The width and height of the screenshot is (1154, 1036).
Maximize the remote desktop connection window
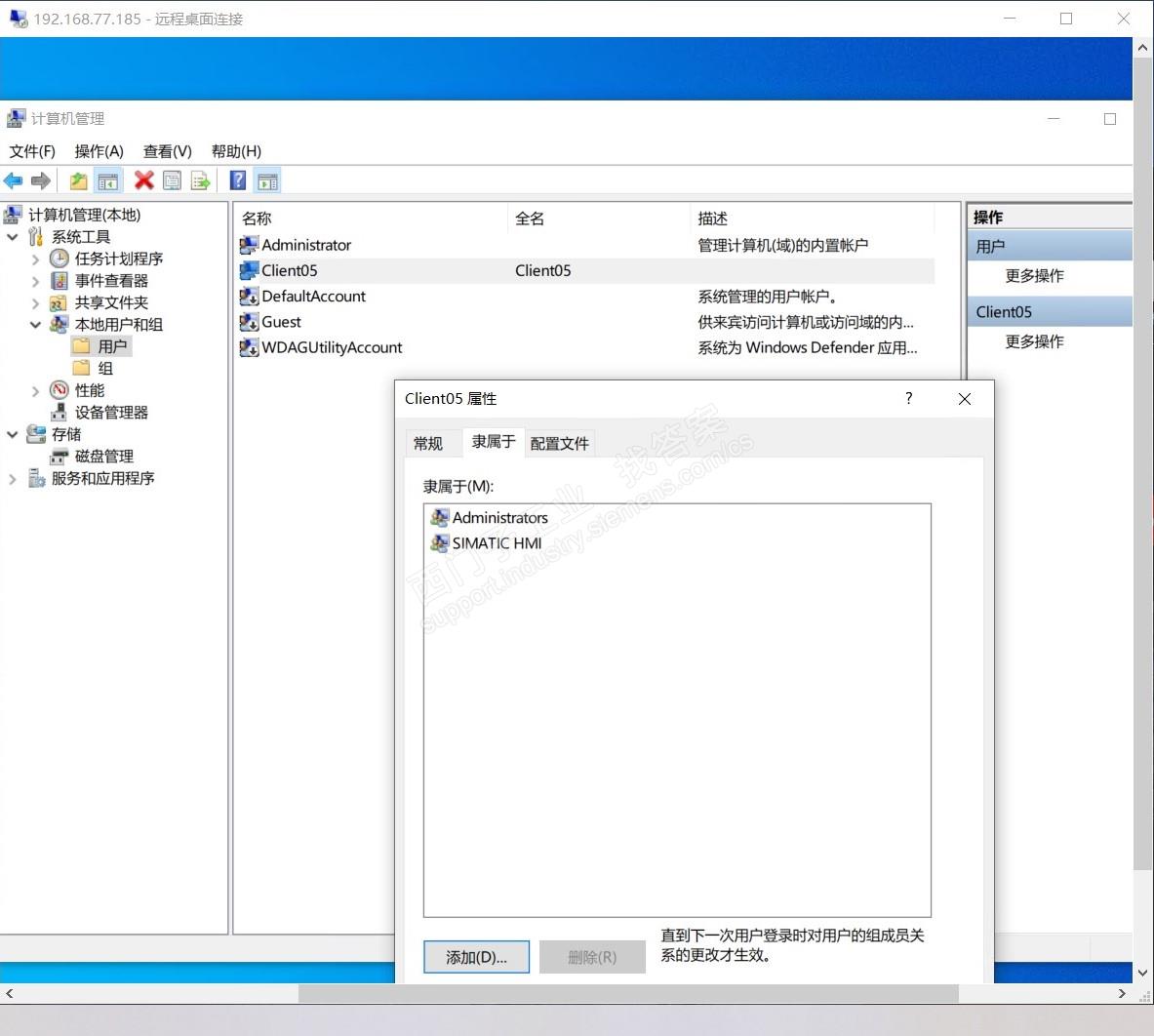(x=1065, y=19)
